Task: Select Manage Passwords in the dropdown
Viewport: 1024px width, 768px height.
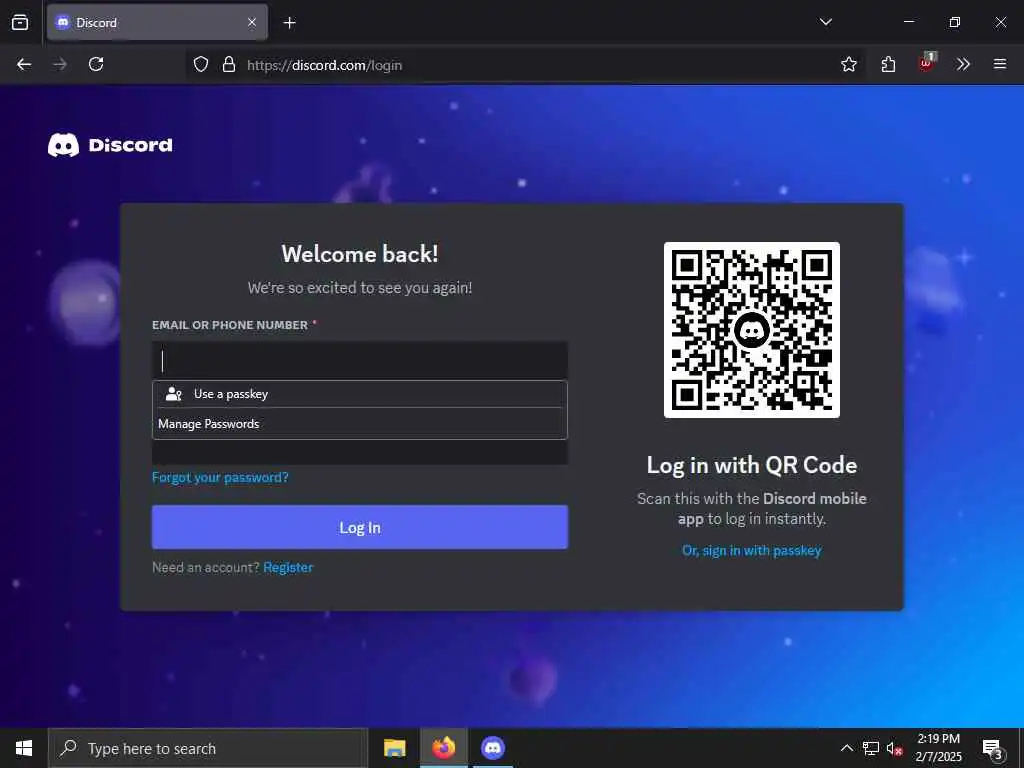Action: point(360,424)
